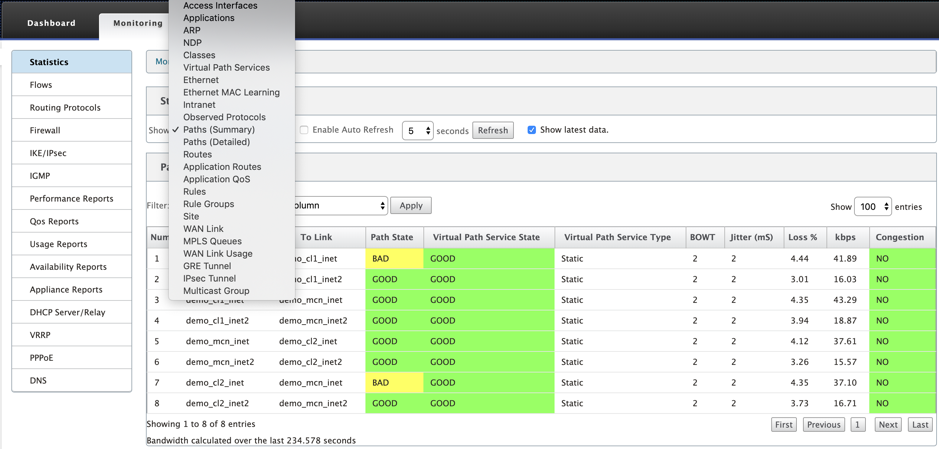
Task: Switch to the Dashboard tab
Action: tap(52, 23)
